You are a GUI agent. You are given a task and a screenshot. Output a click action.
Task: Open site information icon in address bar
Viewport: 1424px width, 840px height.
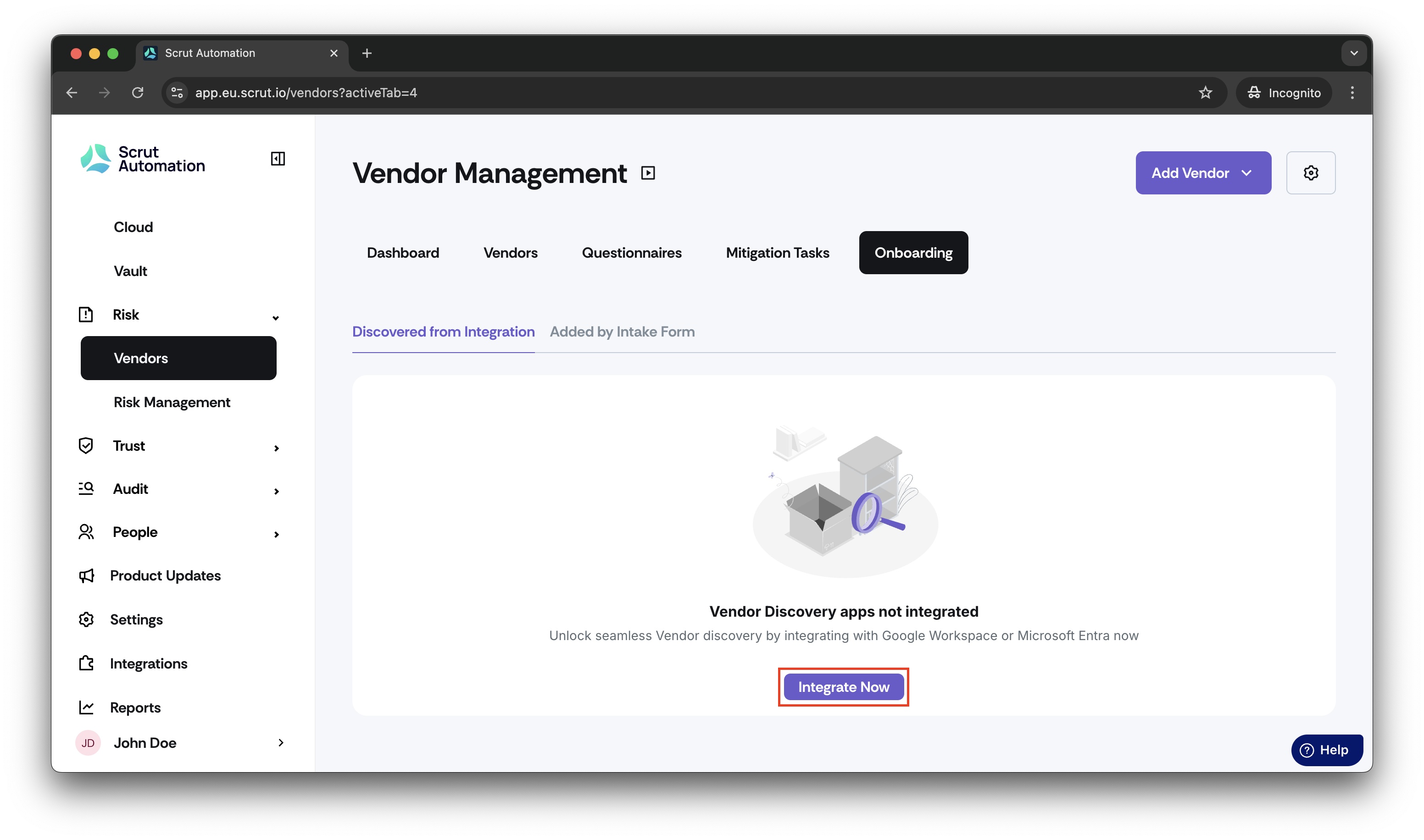pyautogui.click(x=177, y=92)
